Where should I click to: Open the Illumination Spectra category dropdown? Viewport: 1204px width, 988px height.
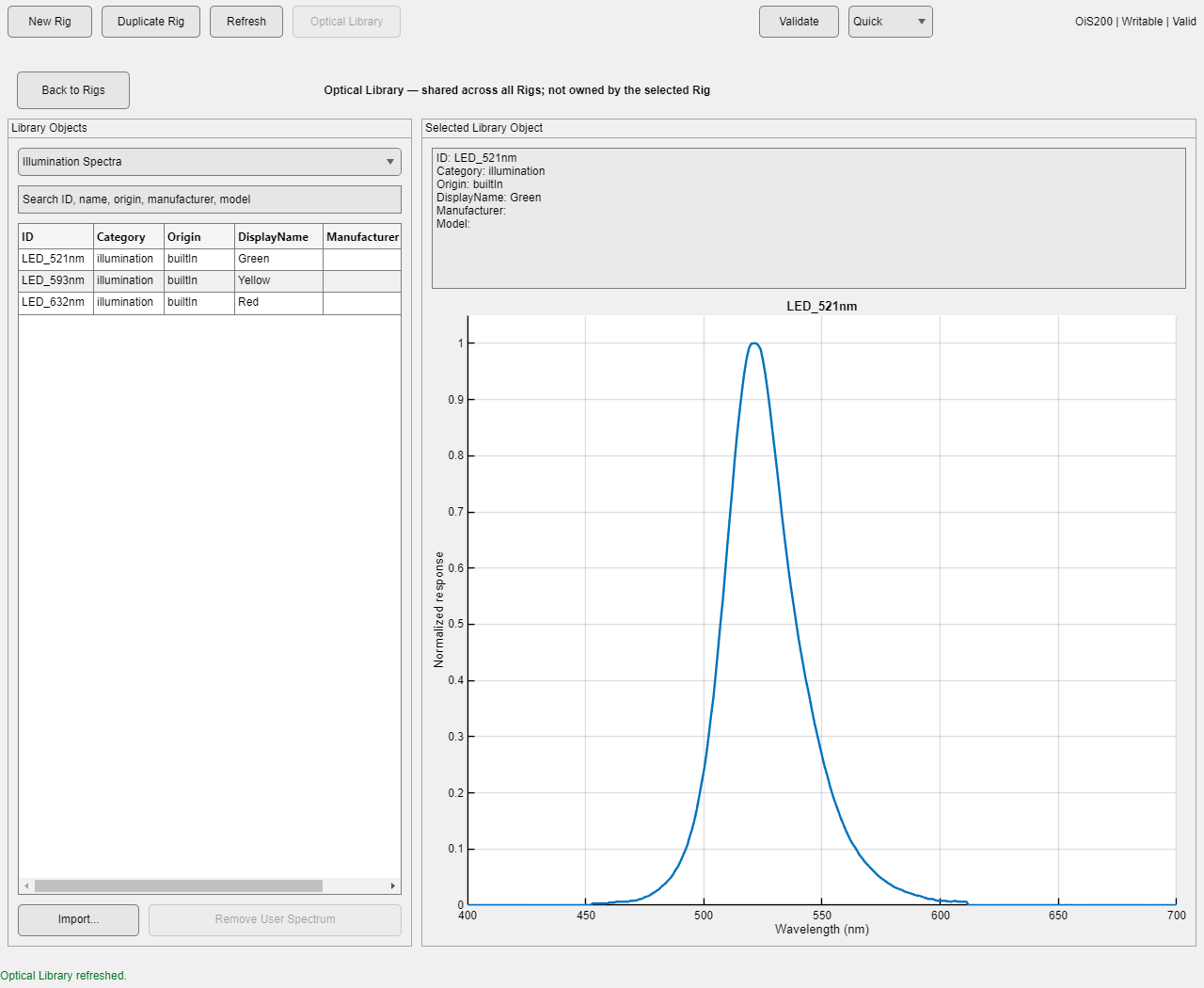[210, 162]
